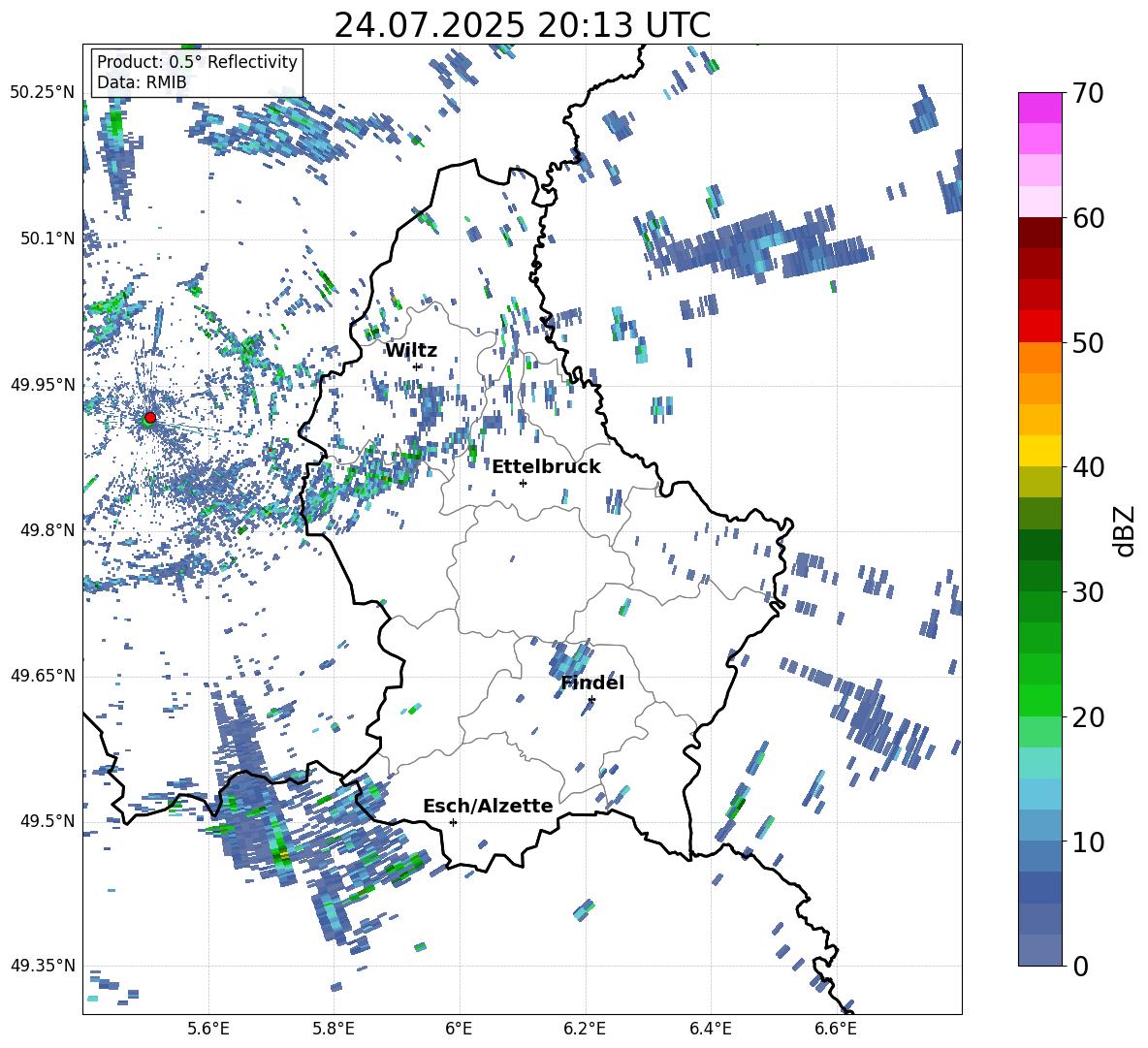The width and height of the screenshot is (1148, 1048).
Task: Click the yellow 40 dBZ color segment
Action: (x=1039, y=451)
